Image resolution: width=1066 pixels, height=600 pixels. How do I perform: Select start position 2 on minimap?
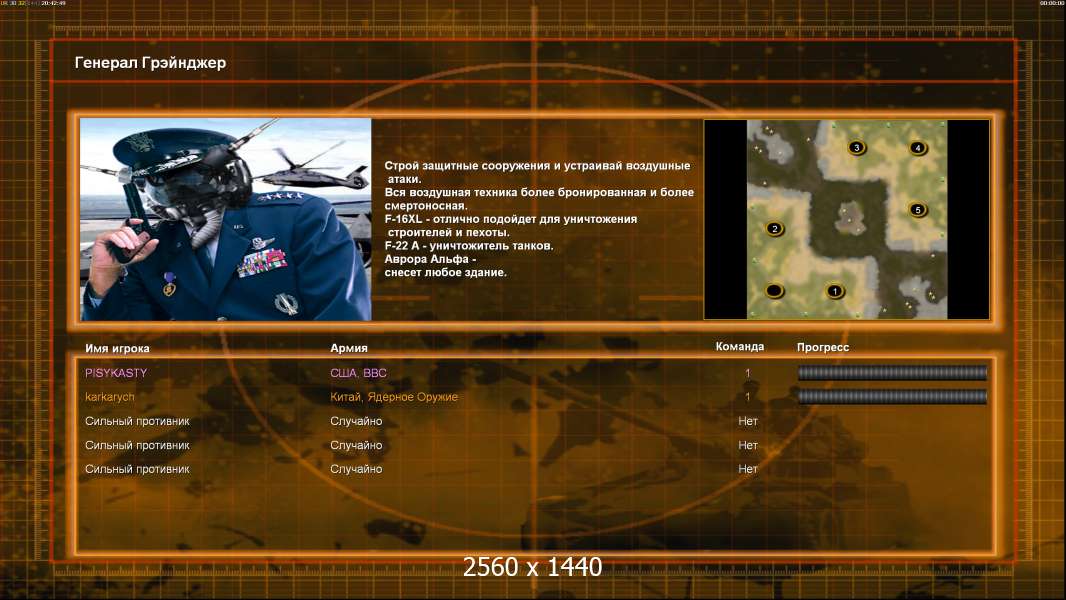tap(774, 229)
